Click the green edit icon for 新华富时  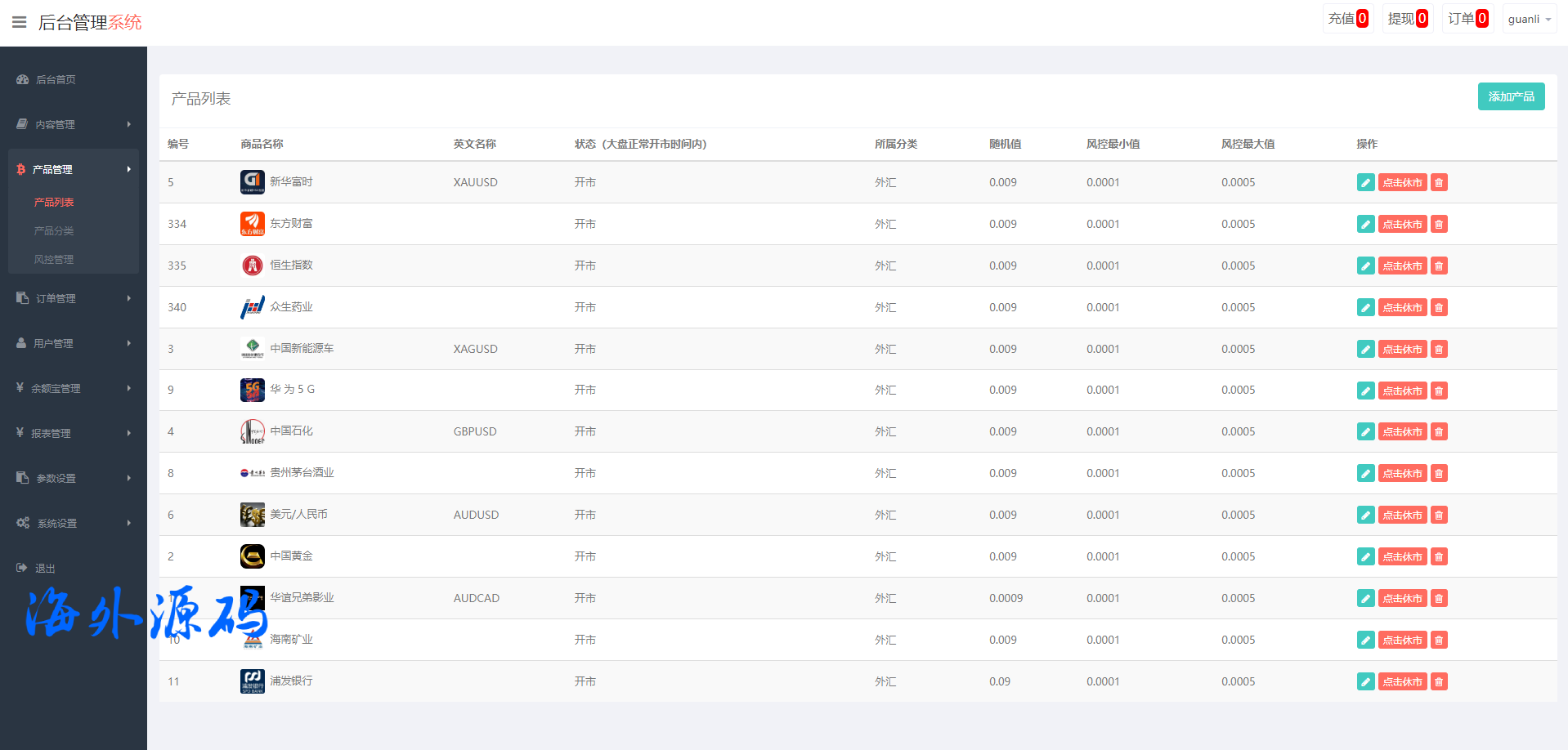click(1365, 182)
